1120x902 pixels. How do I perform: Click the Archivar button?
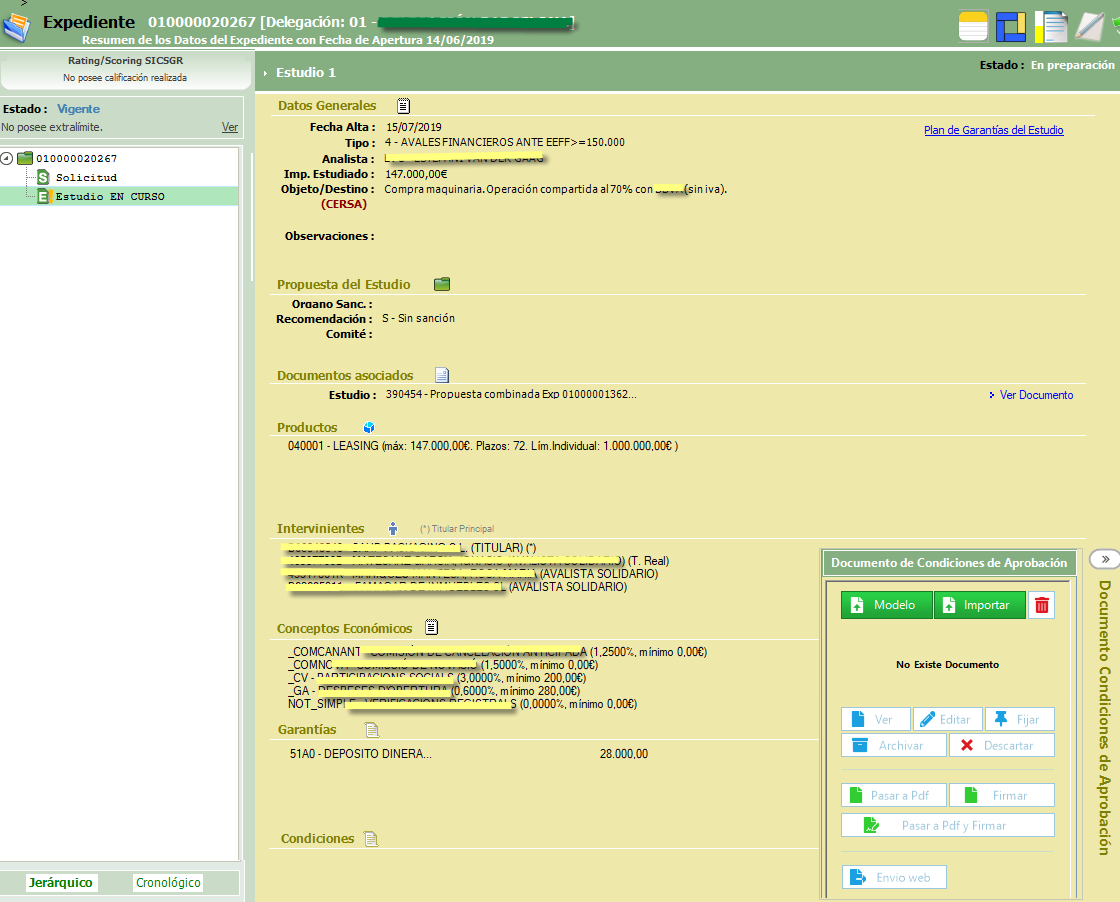894,745
